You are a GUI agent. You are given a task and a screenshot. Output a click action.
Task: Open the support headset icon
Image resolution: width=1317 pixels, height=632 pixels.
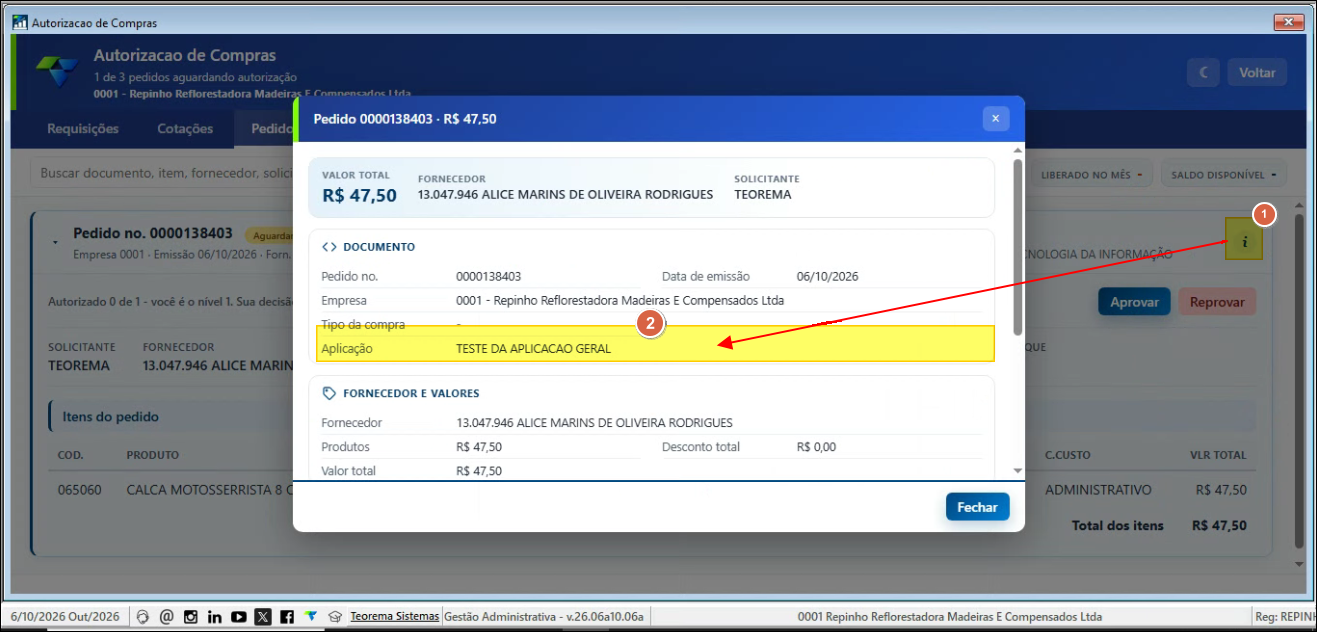point(142,617)
